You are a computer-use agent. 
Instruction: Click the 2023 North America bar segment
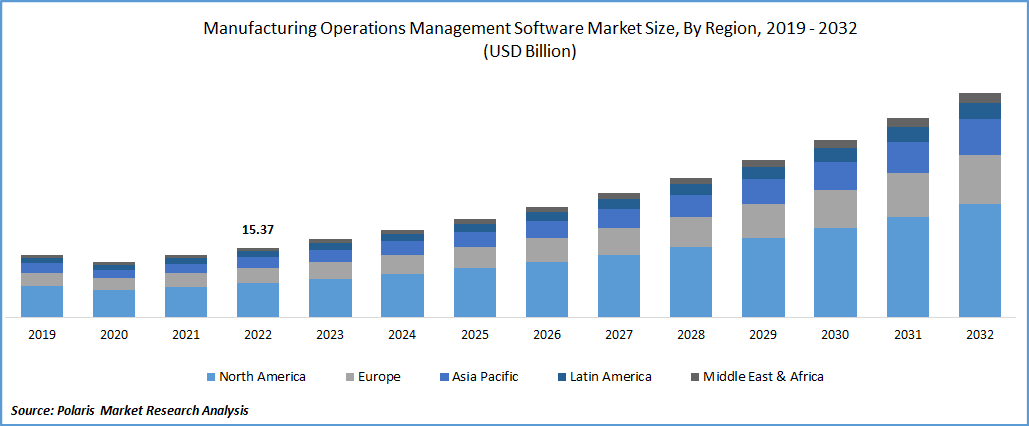330,298
